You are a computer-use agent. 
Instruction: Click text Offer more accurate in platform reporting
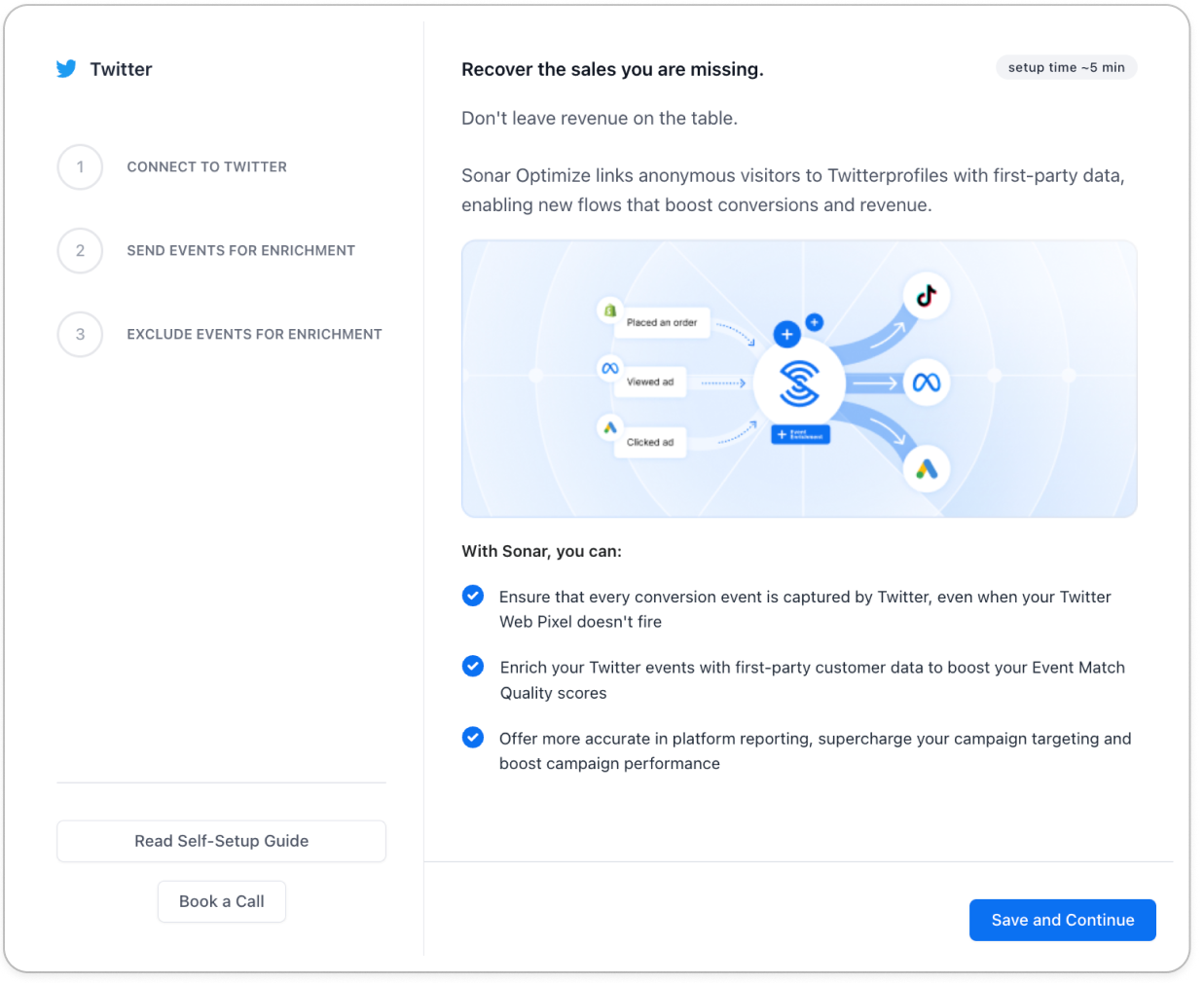coord(816,751)
